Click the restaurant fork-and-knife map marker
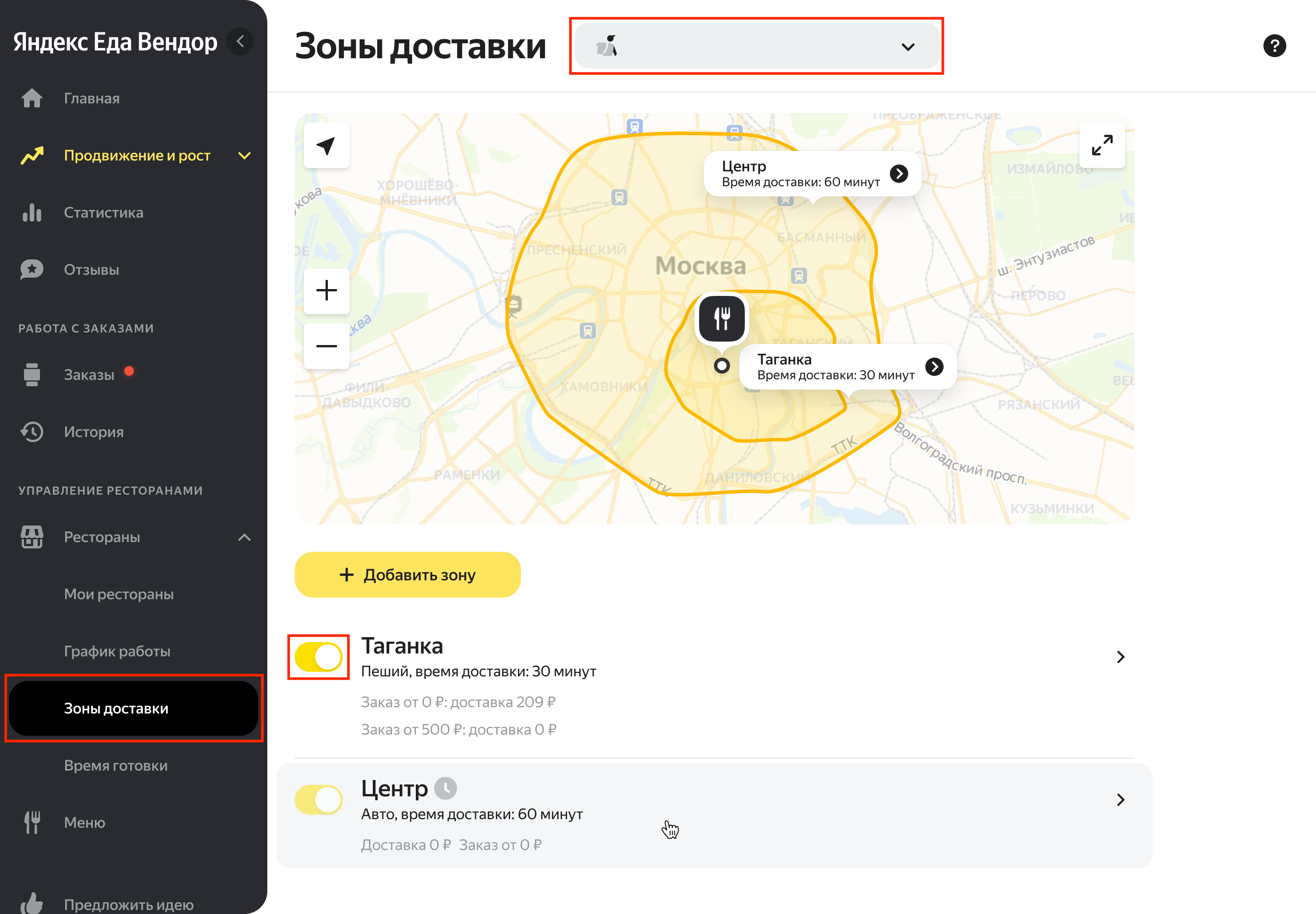 722,318
